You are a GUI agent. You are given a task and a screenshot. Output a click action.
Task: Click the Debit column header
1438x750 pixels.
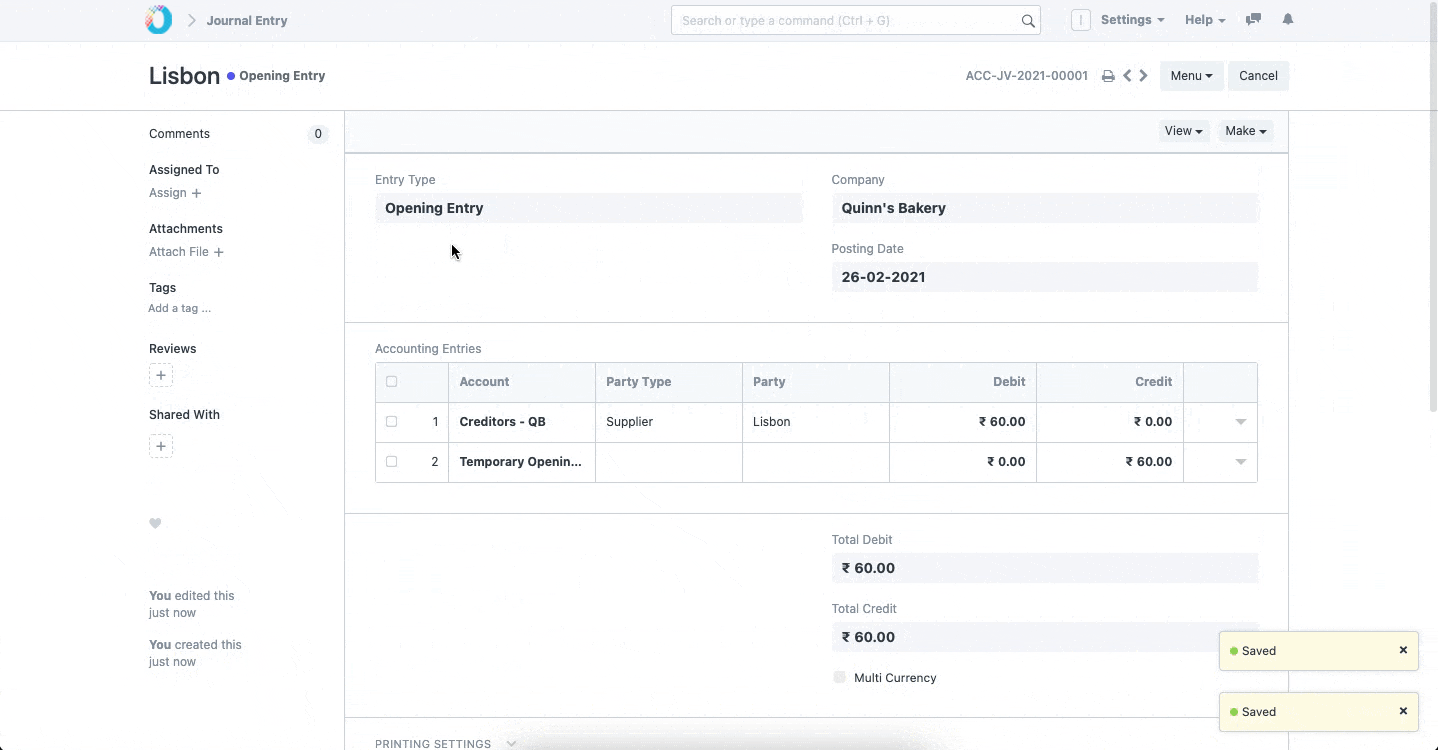(963, 382)
